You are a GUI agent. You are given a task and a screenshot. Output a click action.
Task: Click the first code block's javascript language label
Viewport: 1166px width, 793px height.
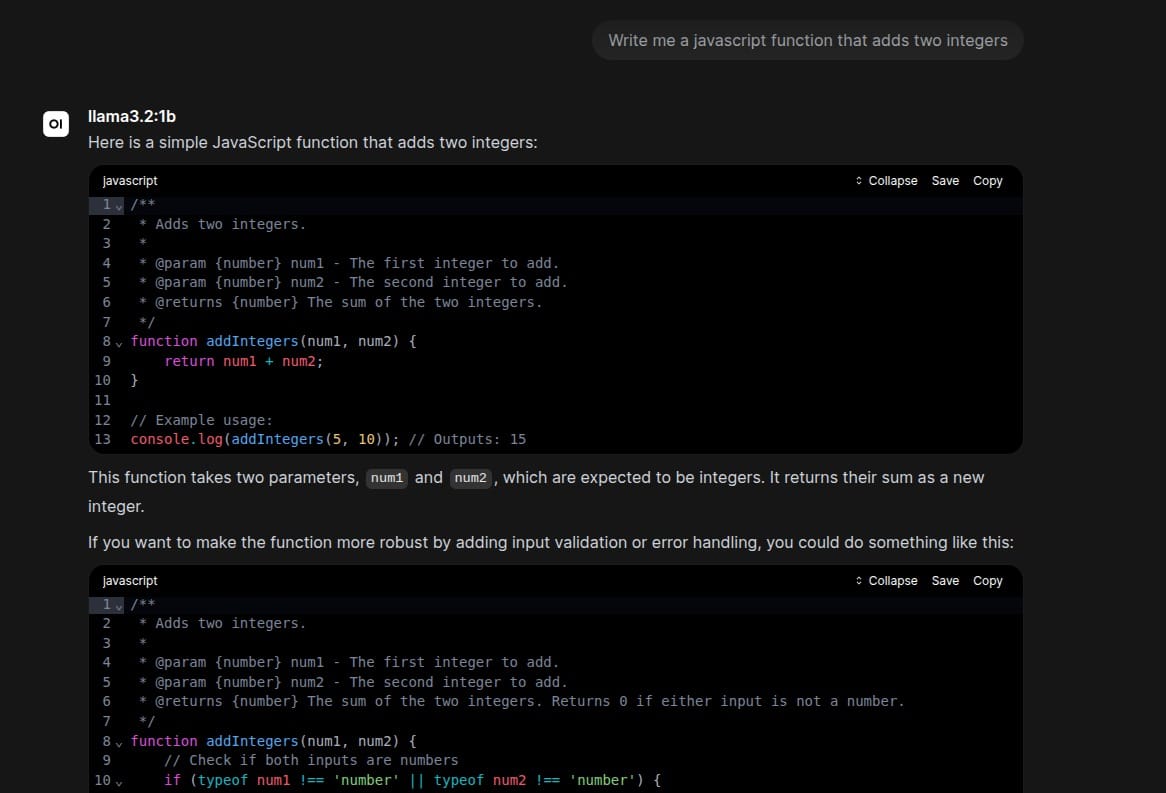130,181
